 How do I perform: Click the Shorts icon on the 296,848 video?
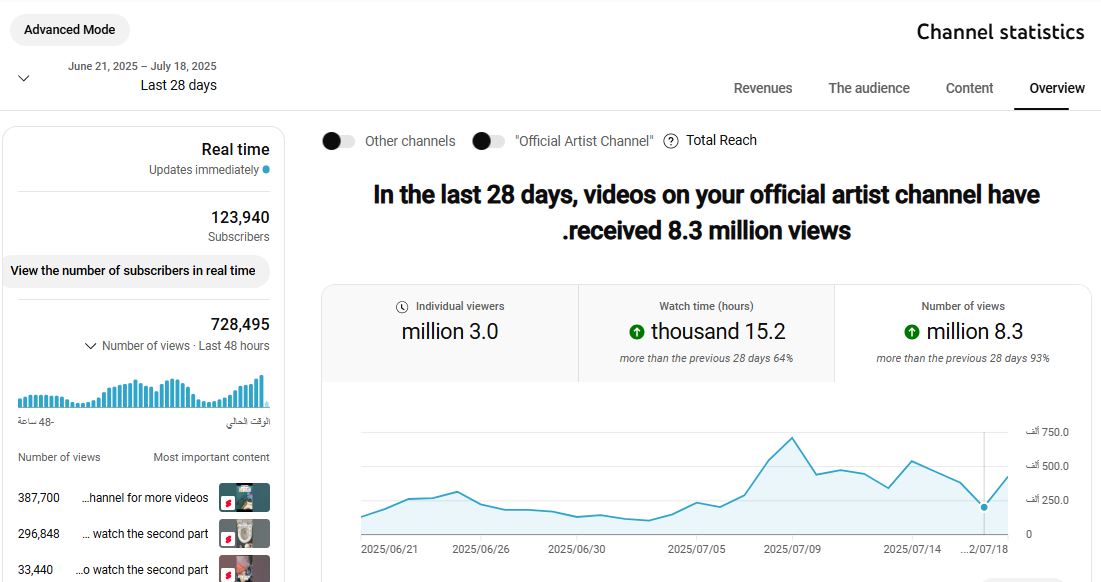228,537
